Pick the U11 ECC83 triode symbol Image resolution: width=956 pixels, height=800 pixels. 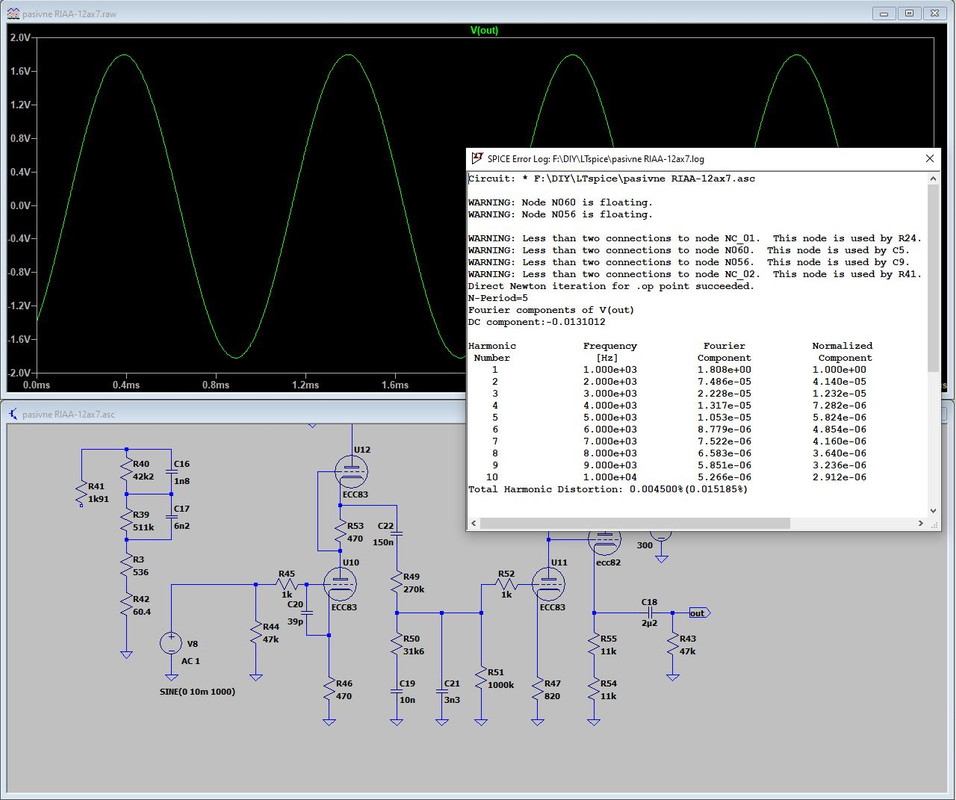549,584
